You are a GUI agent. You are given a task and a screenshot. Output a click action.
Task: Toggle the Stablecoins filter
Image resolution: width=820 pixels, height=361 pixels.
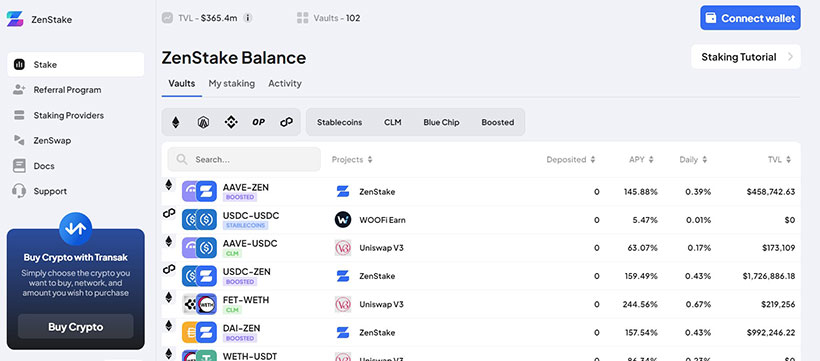pyautogui.click(x=339, y=122)
